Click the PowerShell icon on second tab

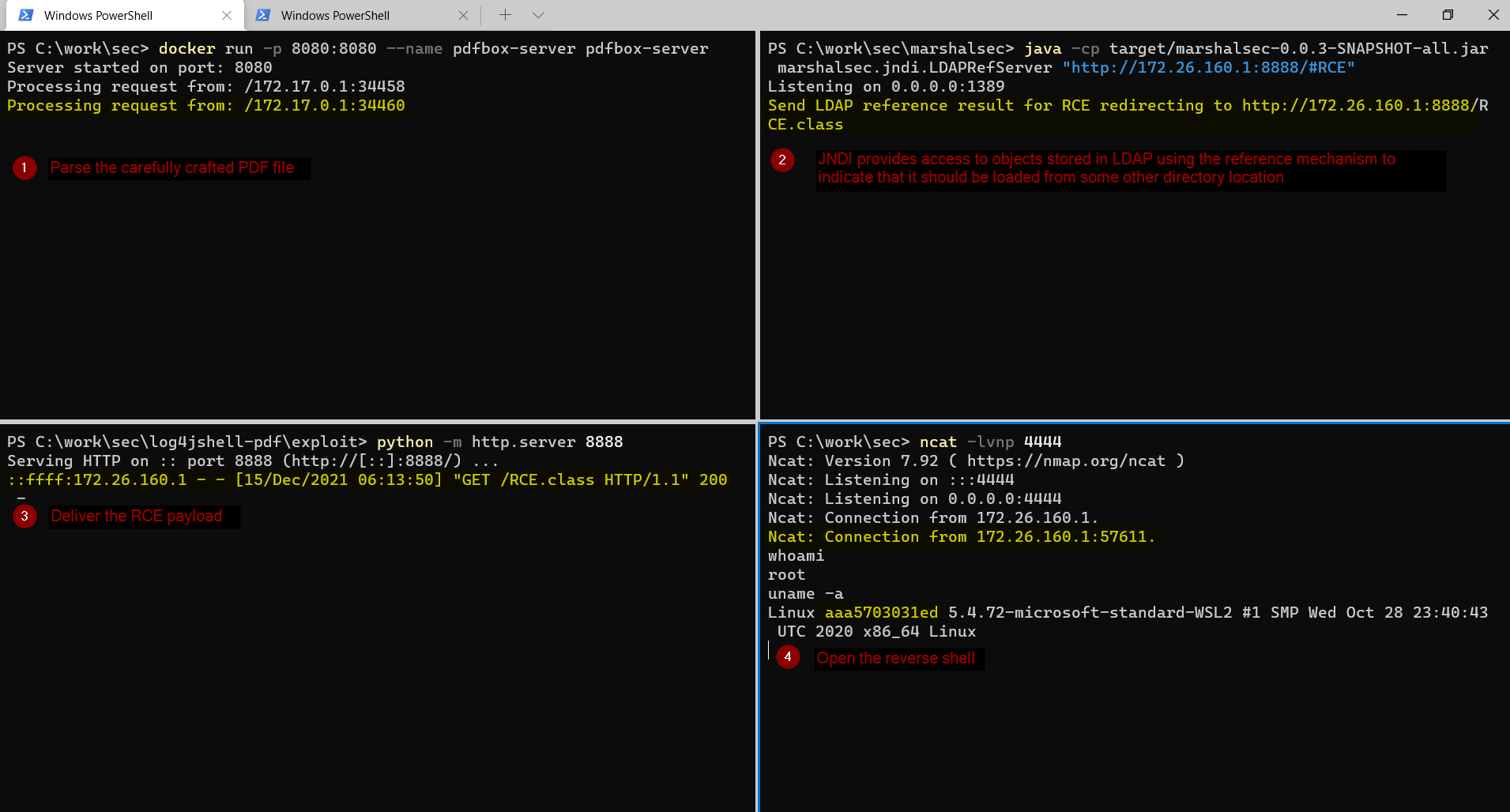pos(263,15)
